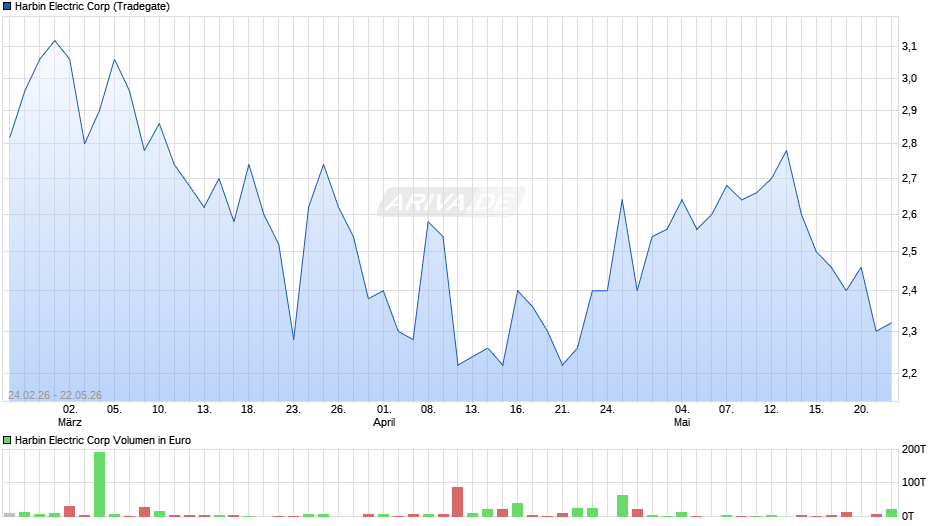The width and height of the screenshot is (940, 526).
Task: Click the 2,5 price axis label
Action: tap(909, 251)
